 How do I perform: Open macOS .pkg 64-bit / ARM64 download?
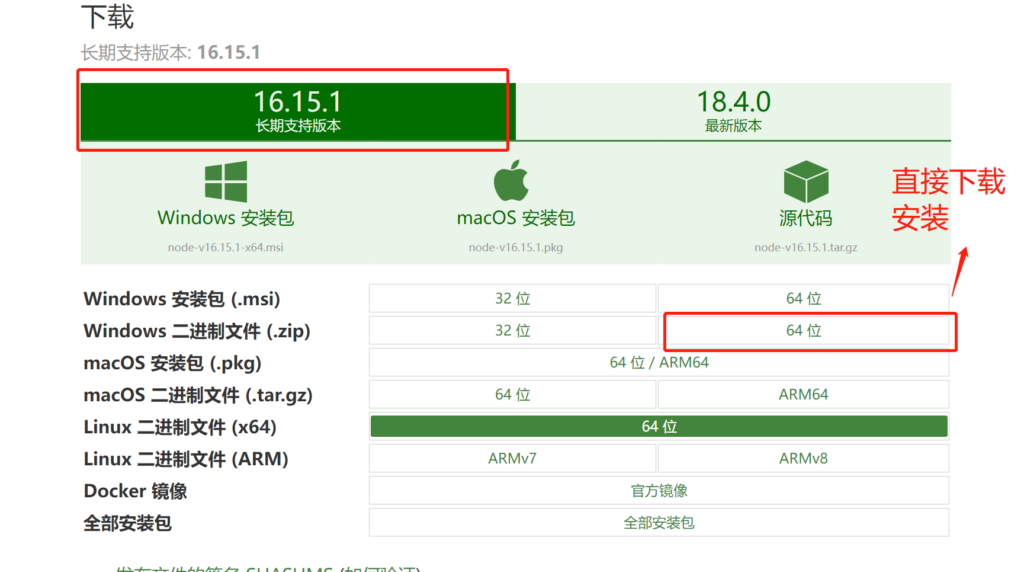[658, 362]
